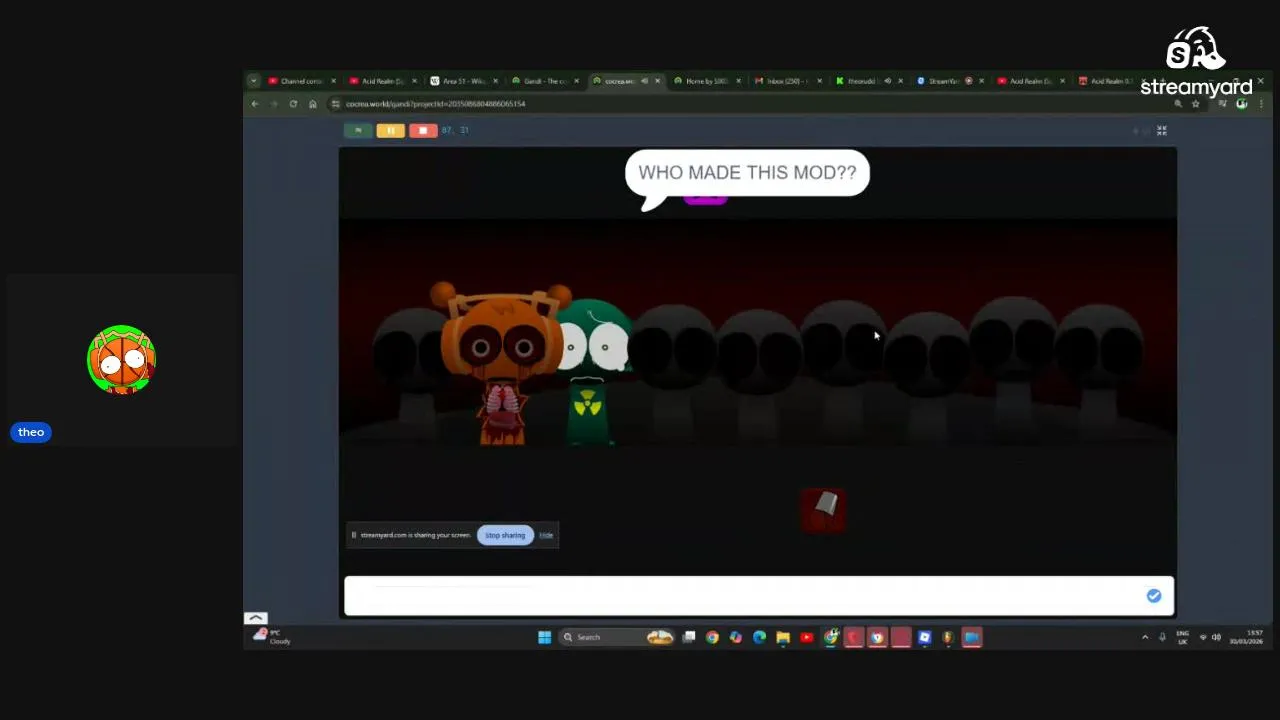Click the address bar URL

coord(435,104)
